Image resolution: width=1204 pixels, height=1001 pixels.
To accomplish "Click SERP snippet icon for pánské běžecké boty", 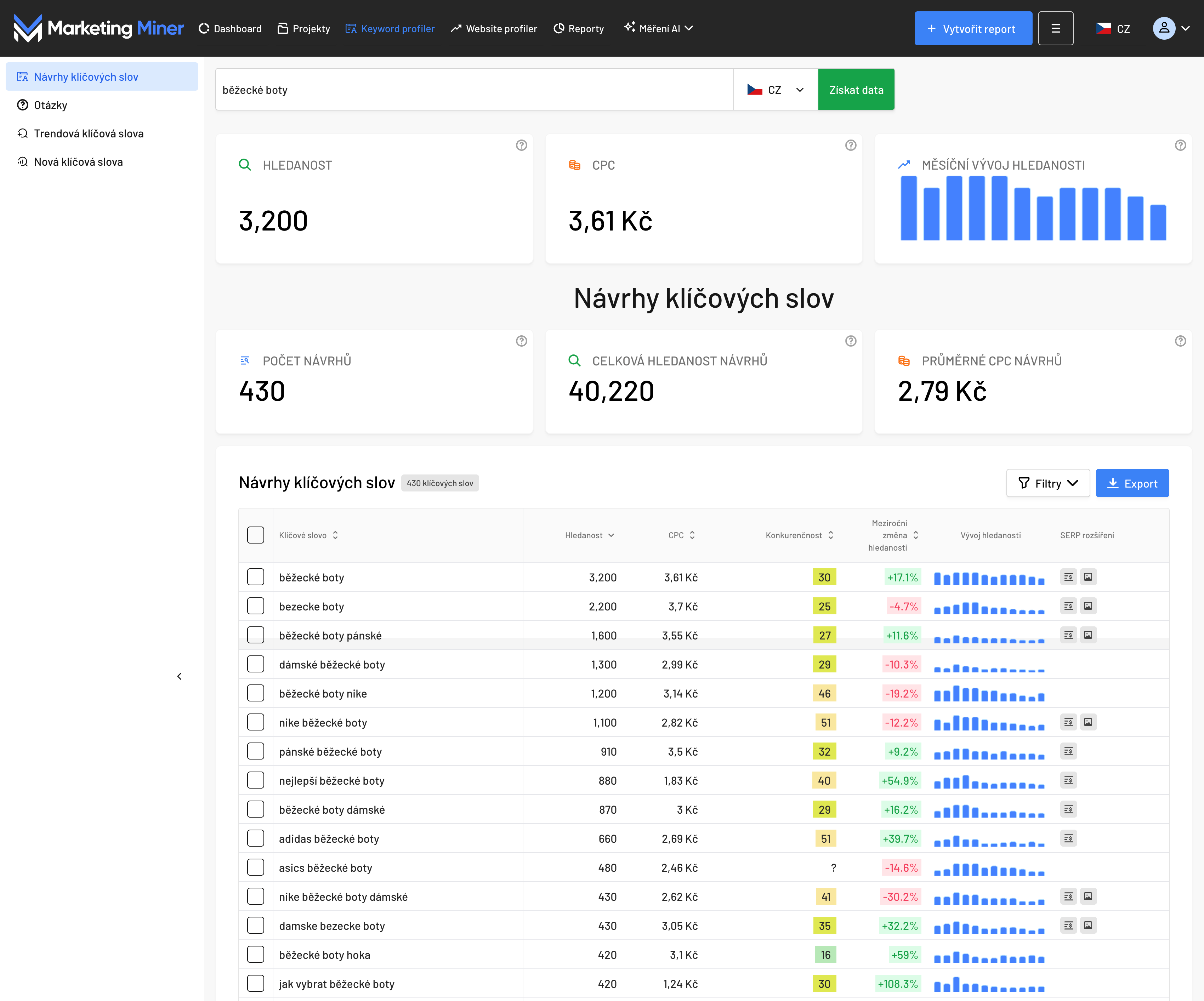I will (x=1068, y=751).
